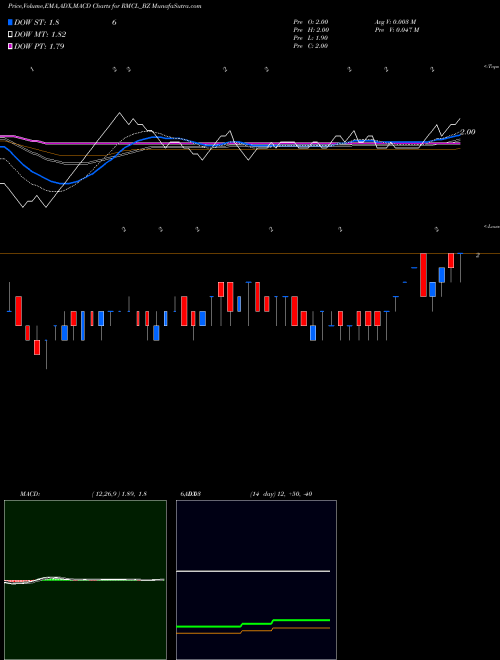Click the 2.00 price label on EMA chart
The image size is (500, 660).
(468, 132)
